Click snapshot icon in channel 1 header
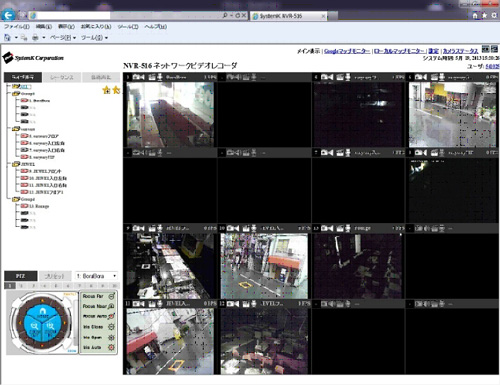The width and height of the screenshot is (500, 385). coord(152,77)
